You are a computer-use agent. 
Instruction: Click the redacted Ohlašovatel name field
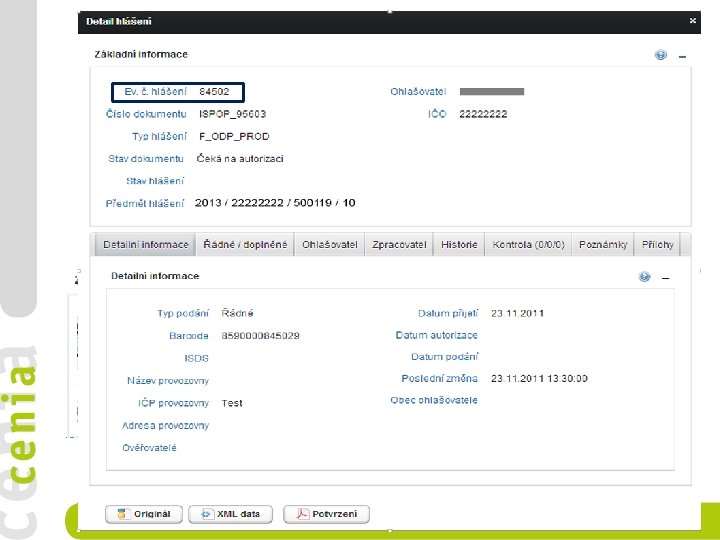pos(492,91)
